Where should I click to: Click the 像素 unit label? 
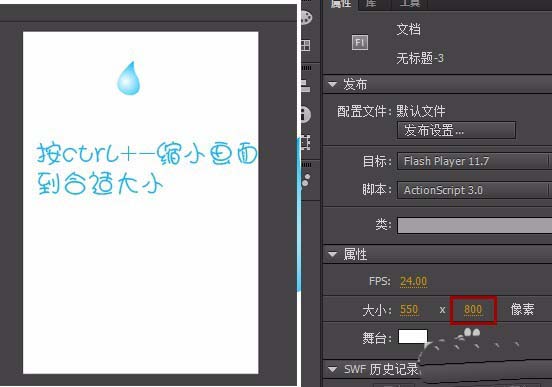[522, 309]
